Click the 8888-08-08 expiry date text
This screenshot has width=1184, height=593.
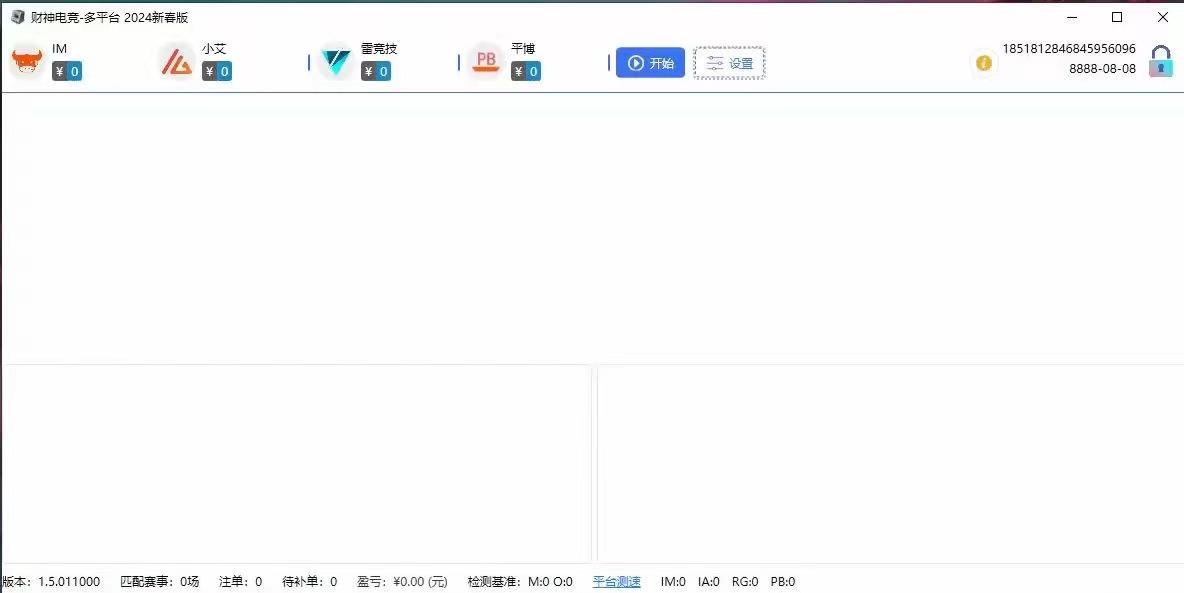pos(1102,69)
